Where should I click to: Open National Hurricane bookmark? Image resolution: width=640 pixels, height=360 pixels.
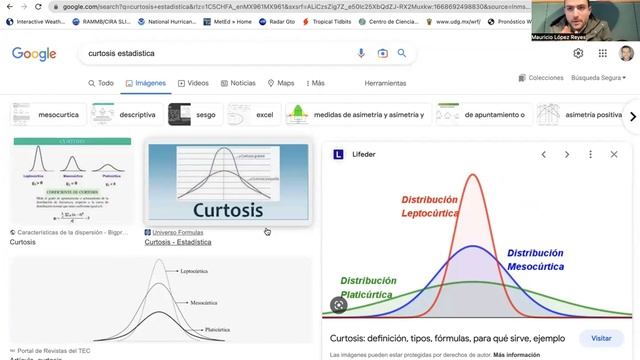click(x=167, y=22)
